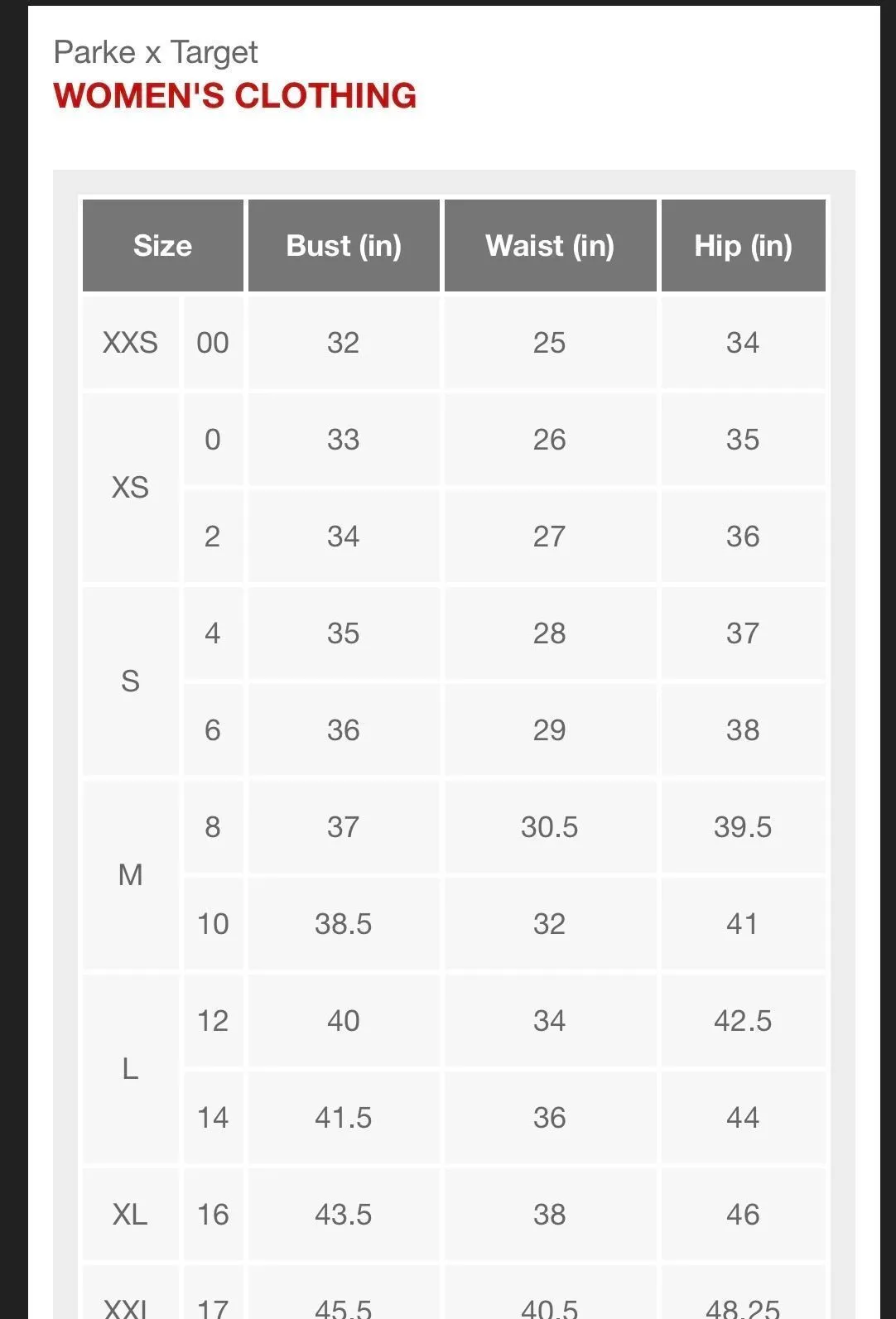The image size is (896, 1319).
Task: Click the WOMEN'S CLOTHING heading
Action: pyautogui.click(x=235, y=96)
